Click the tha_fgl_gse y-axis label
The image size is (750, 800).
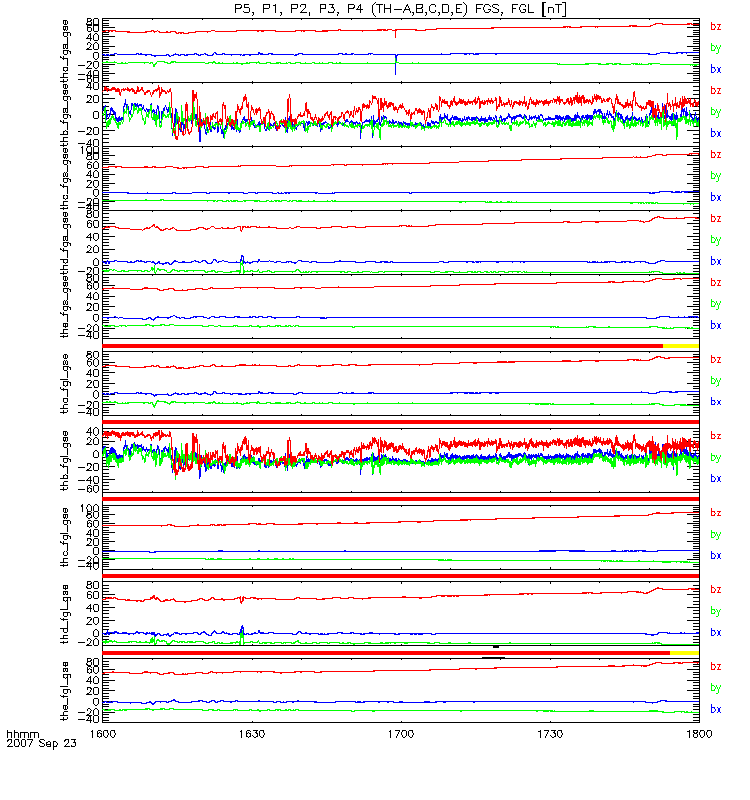click(x=65, y=384)
